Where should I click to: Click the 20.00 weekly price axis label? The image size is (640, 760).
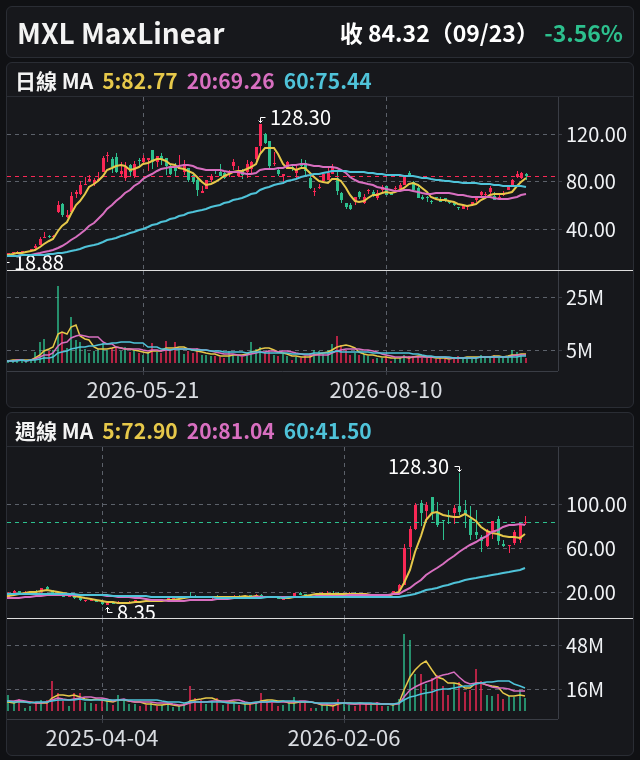click(x=591, y=592)
